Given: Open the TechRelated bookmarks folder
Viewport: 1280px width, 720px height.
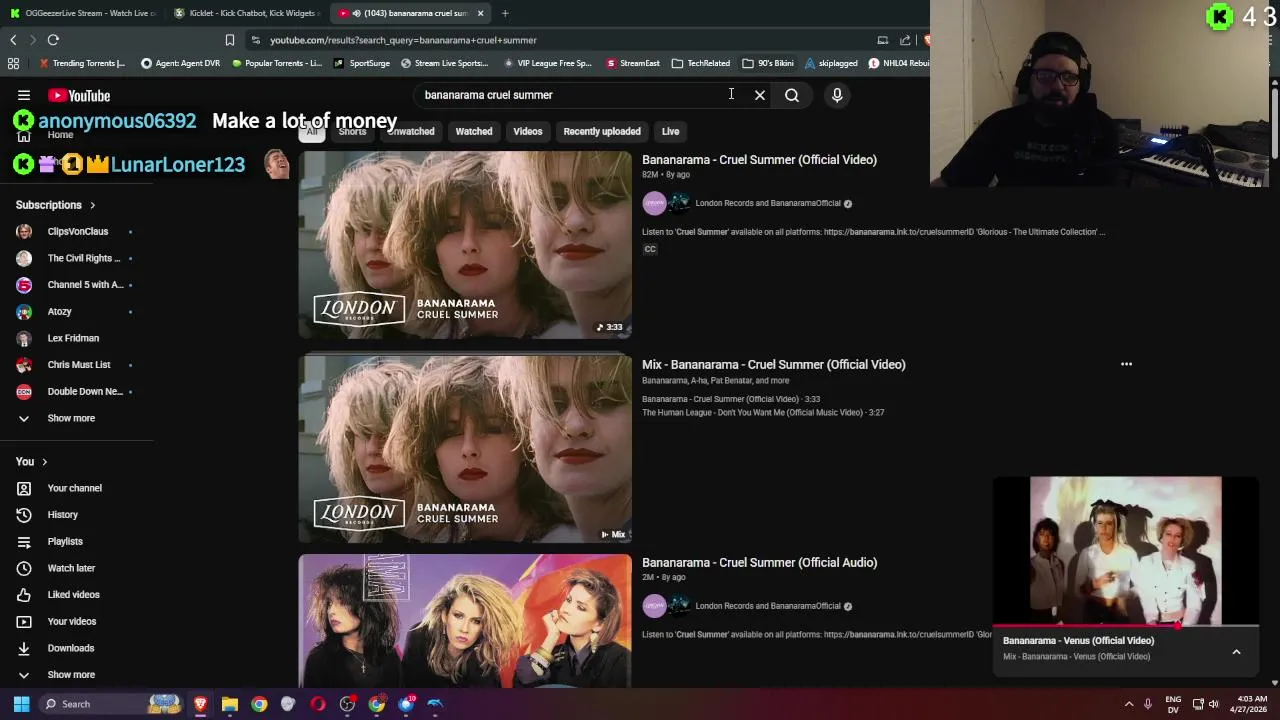Looking at the screenshot, I should [x=701, y=63].
